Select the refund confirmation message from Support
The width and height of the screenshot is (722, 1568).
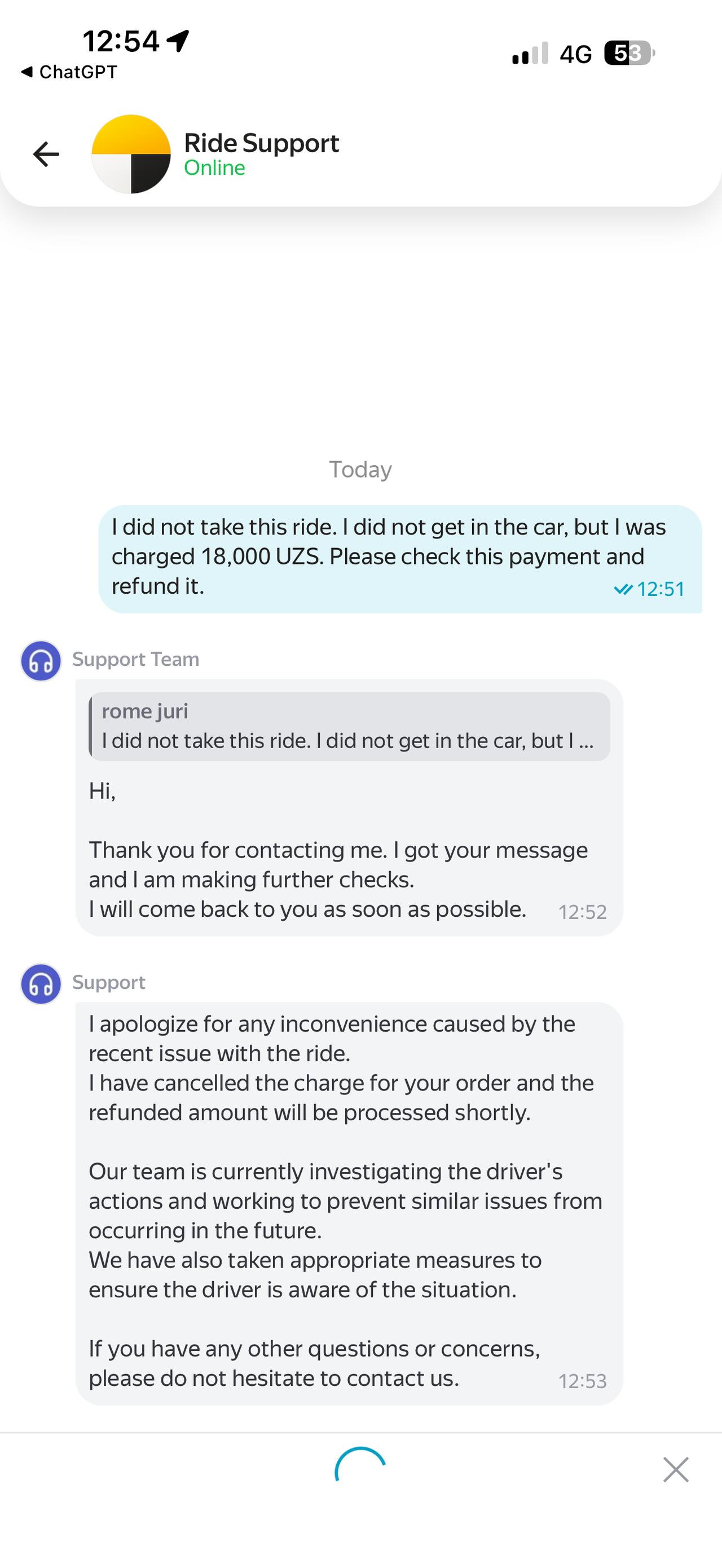click(349, 1204)
